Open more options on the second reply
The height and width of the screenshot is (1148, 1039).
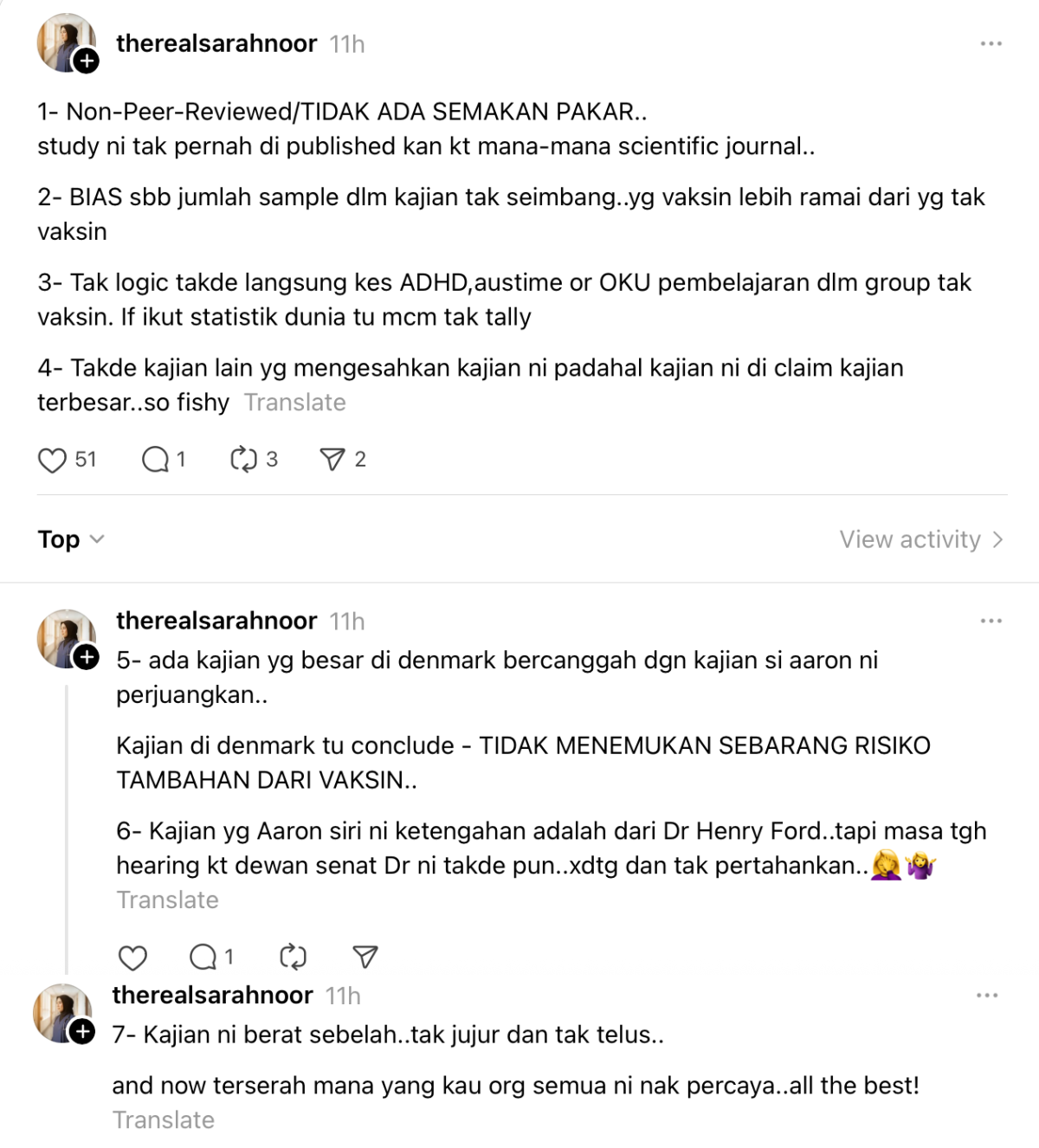[991, 621]
